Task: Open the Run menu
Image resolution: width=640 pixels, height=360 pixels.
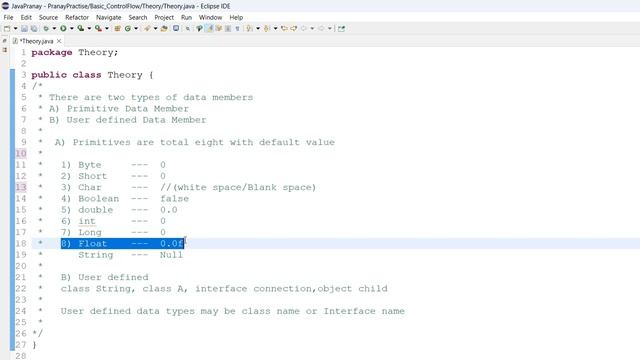Action: click(186, 18)
